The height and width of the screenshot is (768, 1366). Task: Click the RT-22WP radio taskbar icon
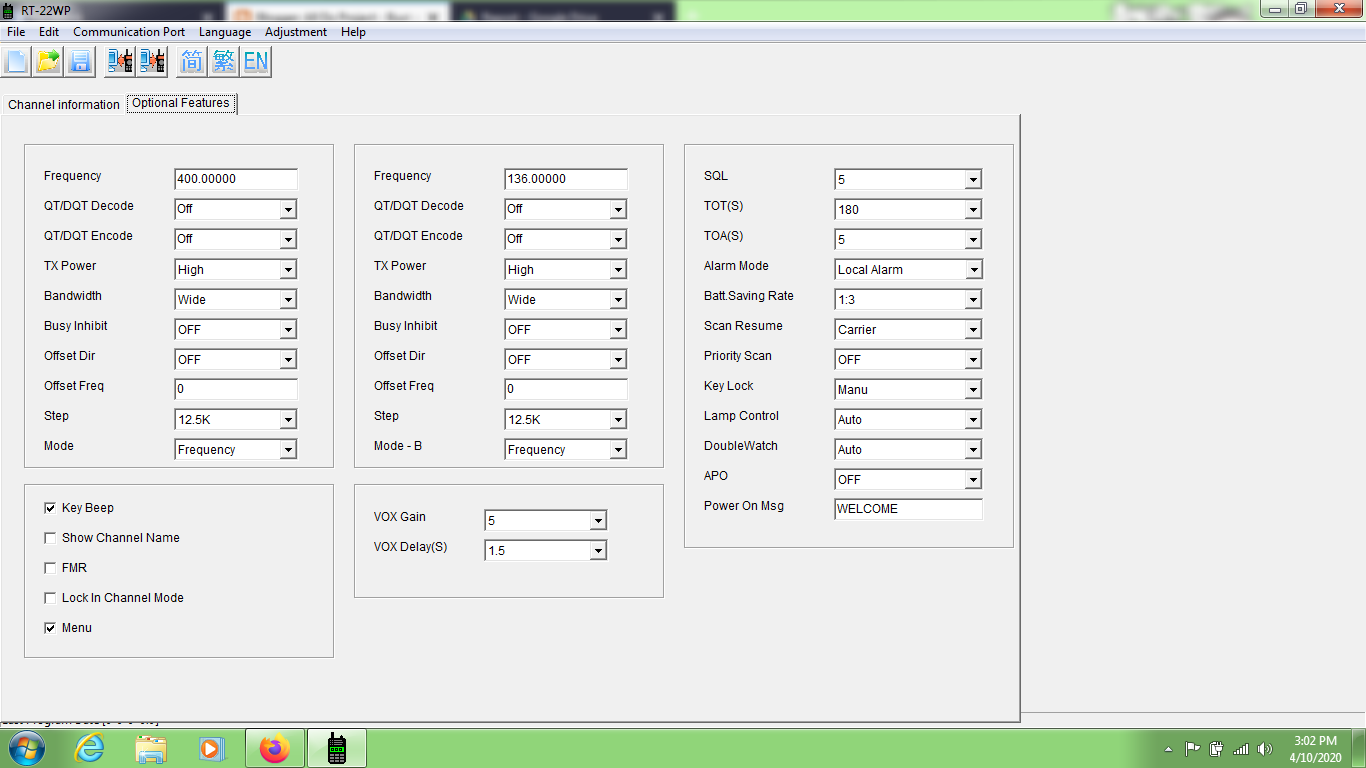click(x=337, y=748)
